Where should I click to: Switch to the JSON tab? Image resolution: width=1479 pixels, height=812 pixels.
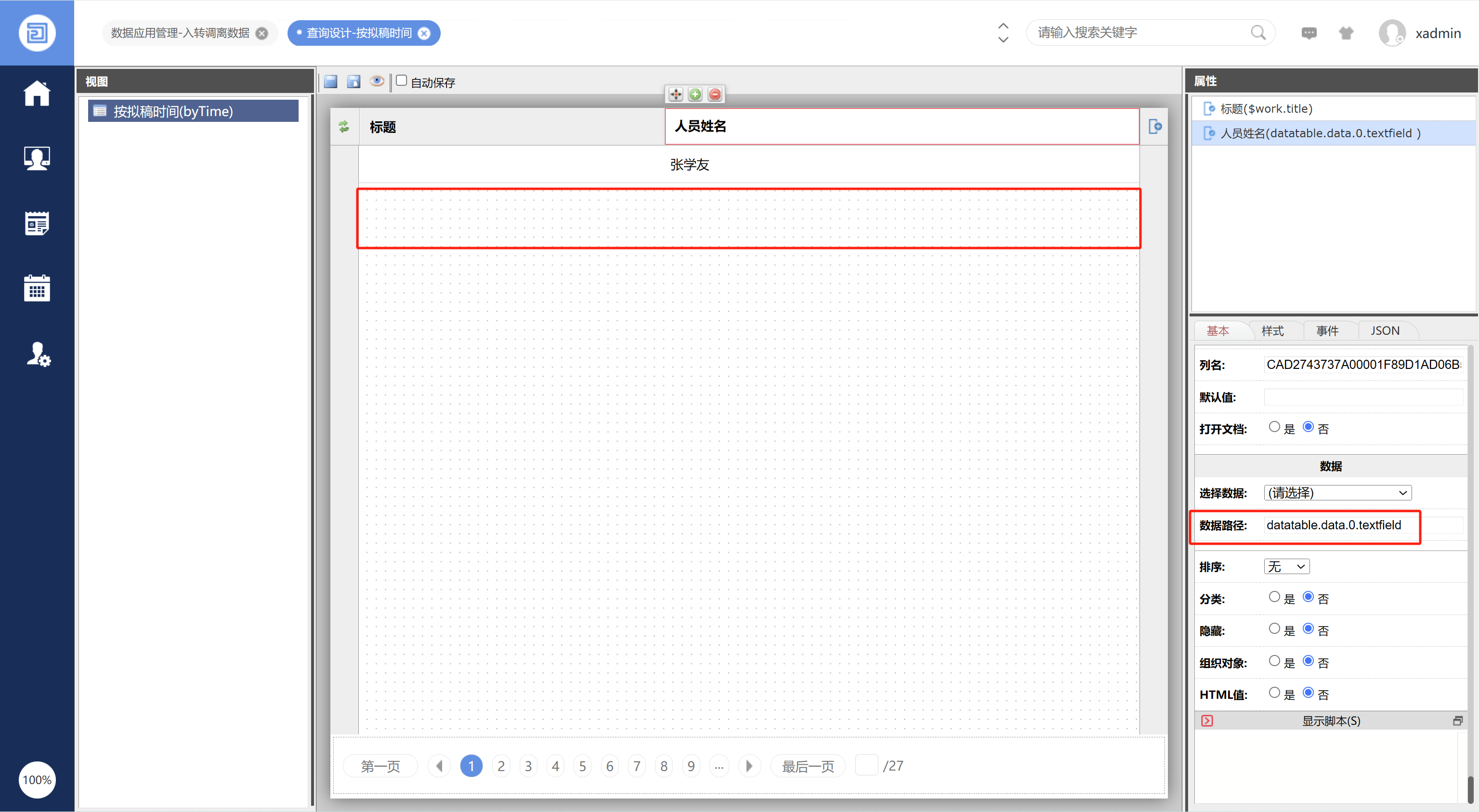tap(1385, 331)
